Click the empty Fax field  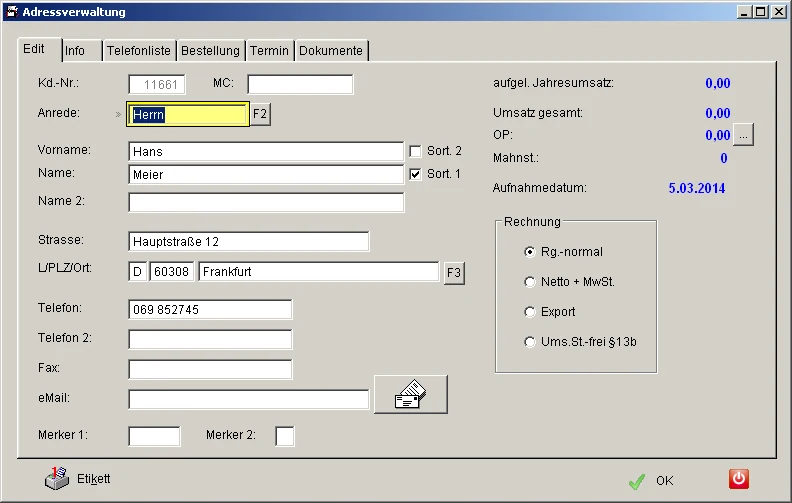[210, 369]
